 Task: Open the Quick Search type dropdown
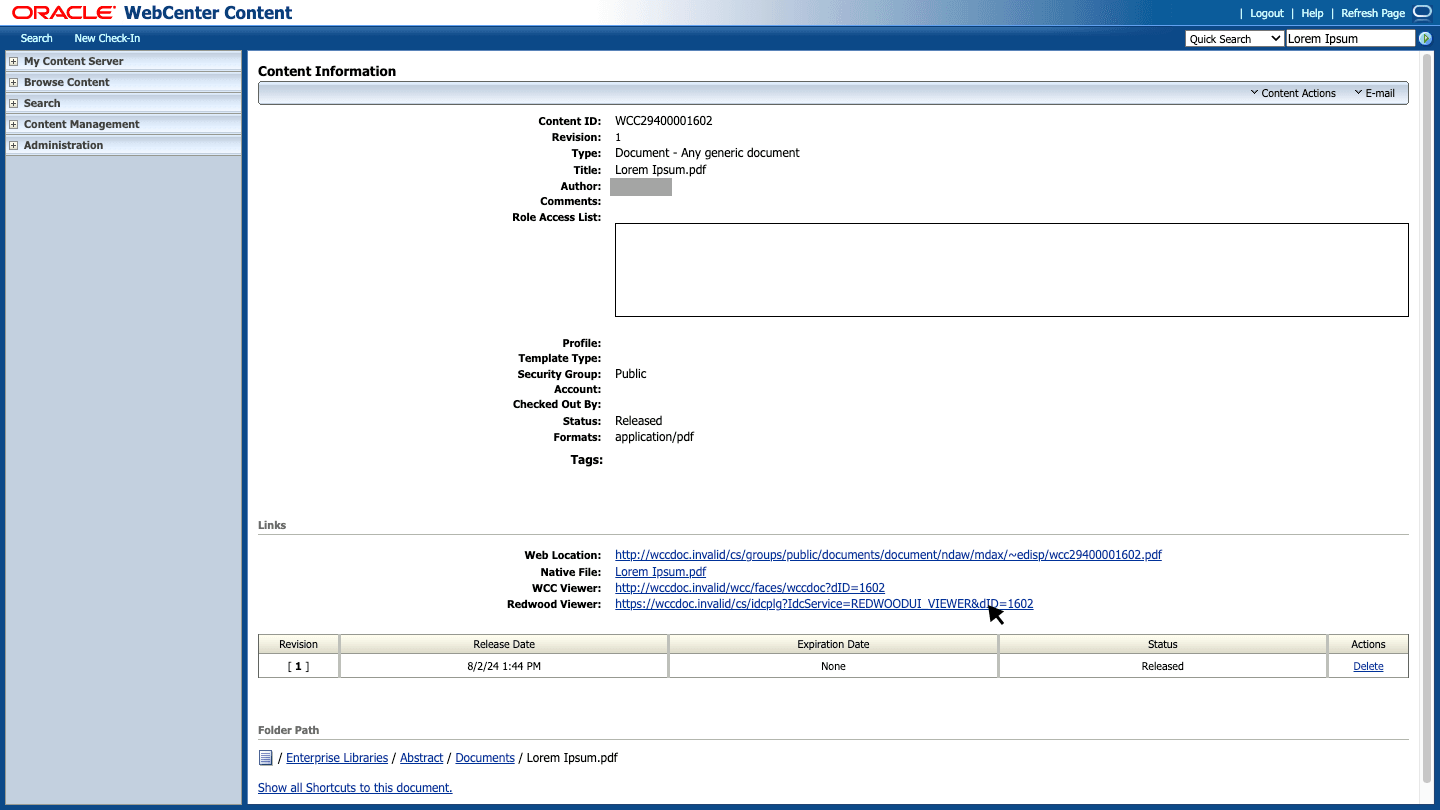(x=1235, y=39)
